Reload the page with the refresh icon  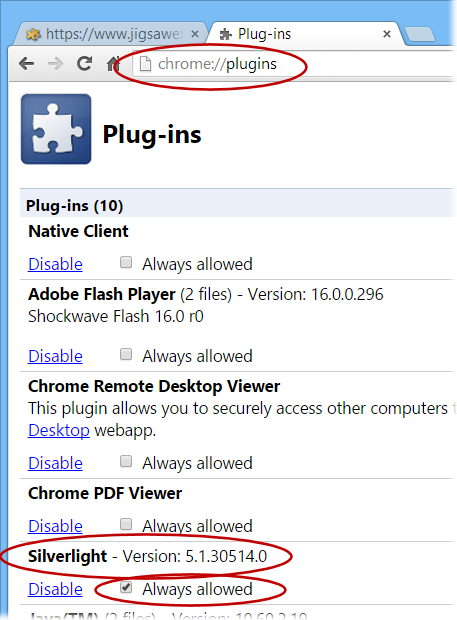(84, 63)
